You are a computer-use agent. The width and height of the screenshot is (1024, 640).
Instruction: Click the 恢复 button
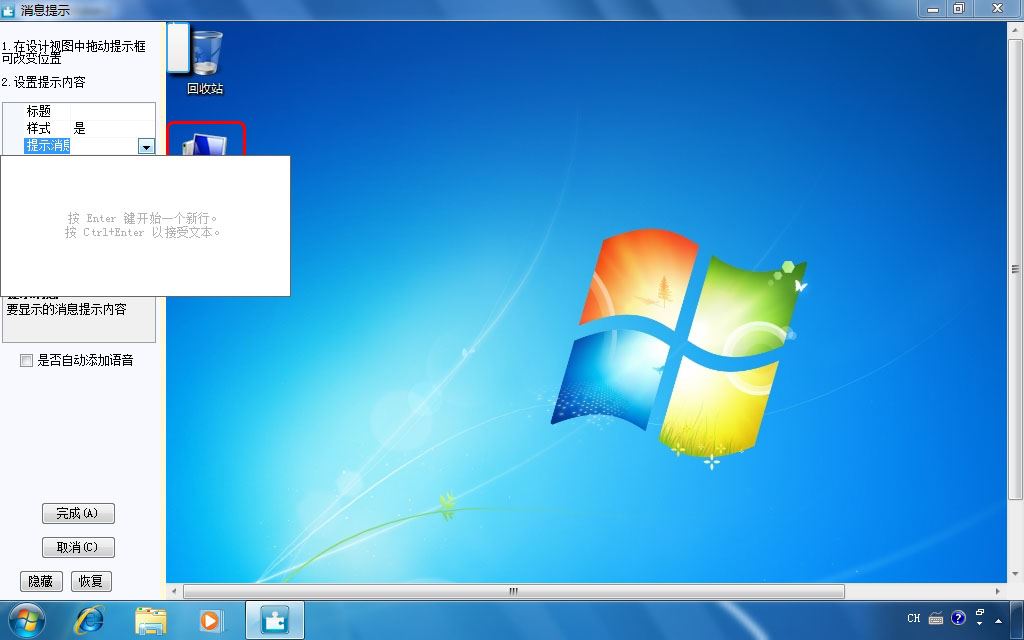tap(91, 581)
